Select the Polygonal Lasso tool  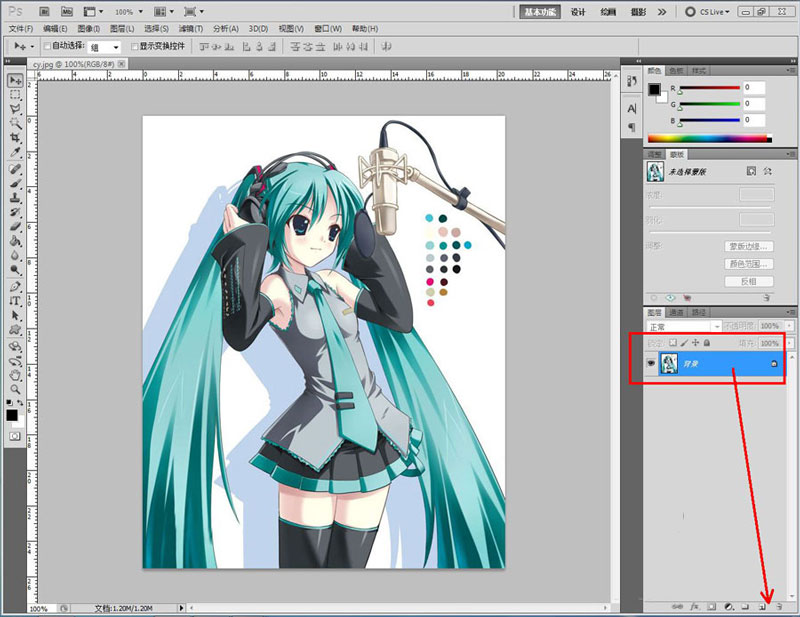(15, 109)
